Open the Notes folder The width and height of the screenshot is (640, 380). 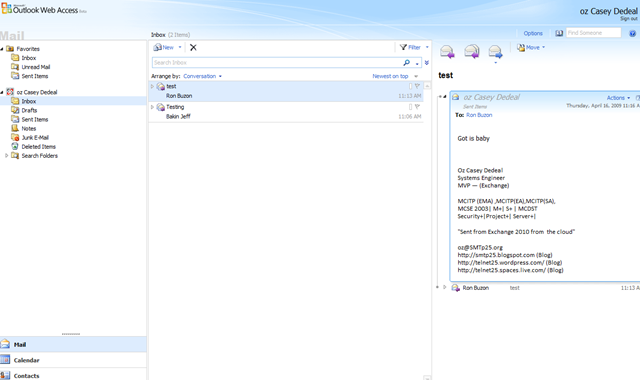pos(29,129)
